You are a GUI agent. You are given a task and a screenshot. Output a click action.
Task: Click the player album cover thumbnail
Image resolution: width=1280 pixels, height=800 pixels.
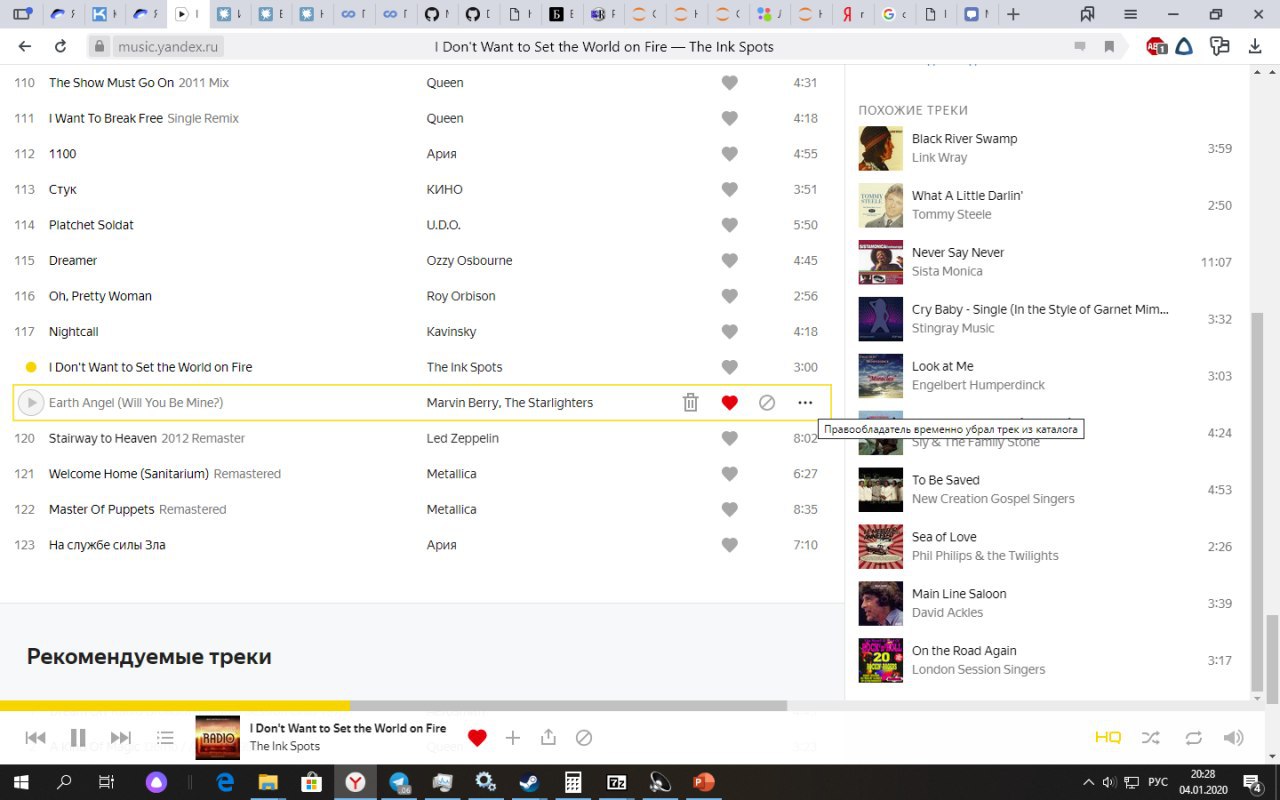217,737
